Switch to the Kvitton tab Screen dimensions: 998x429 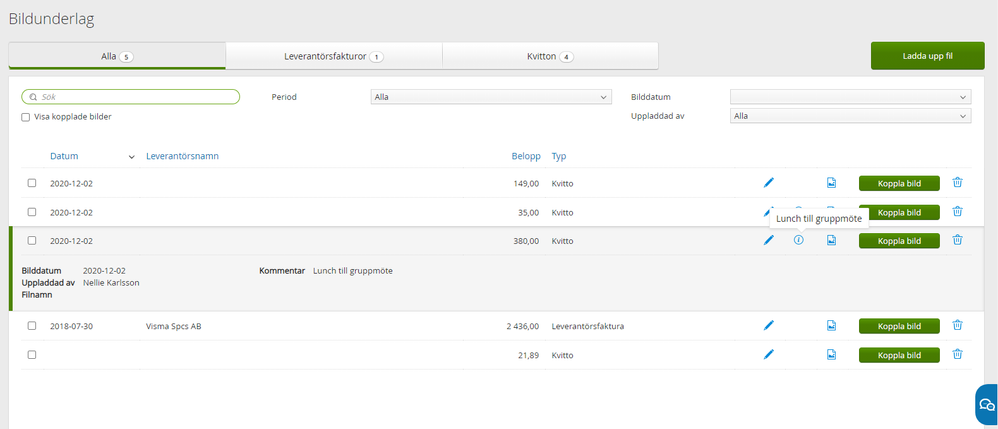point(550,57)
